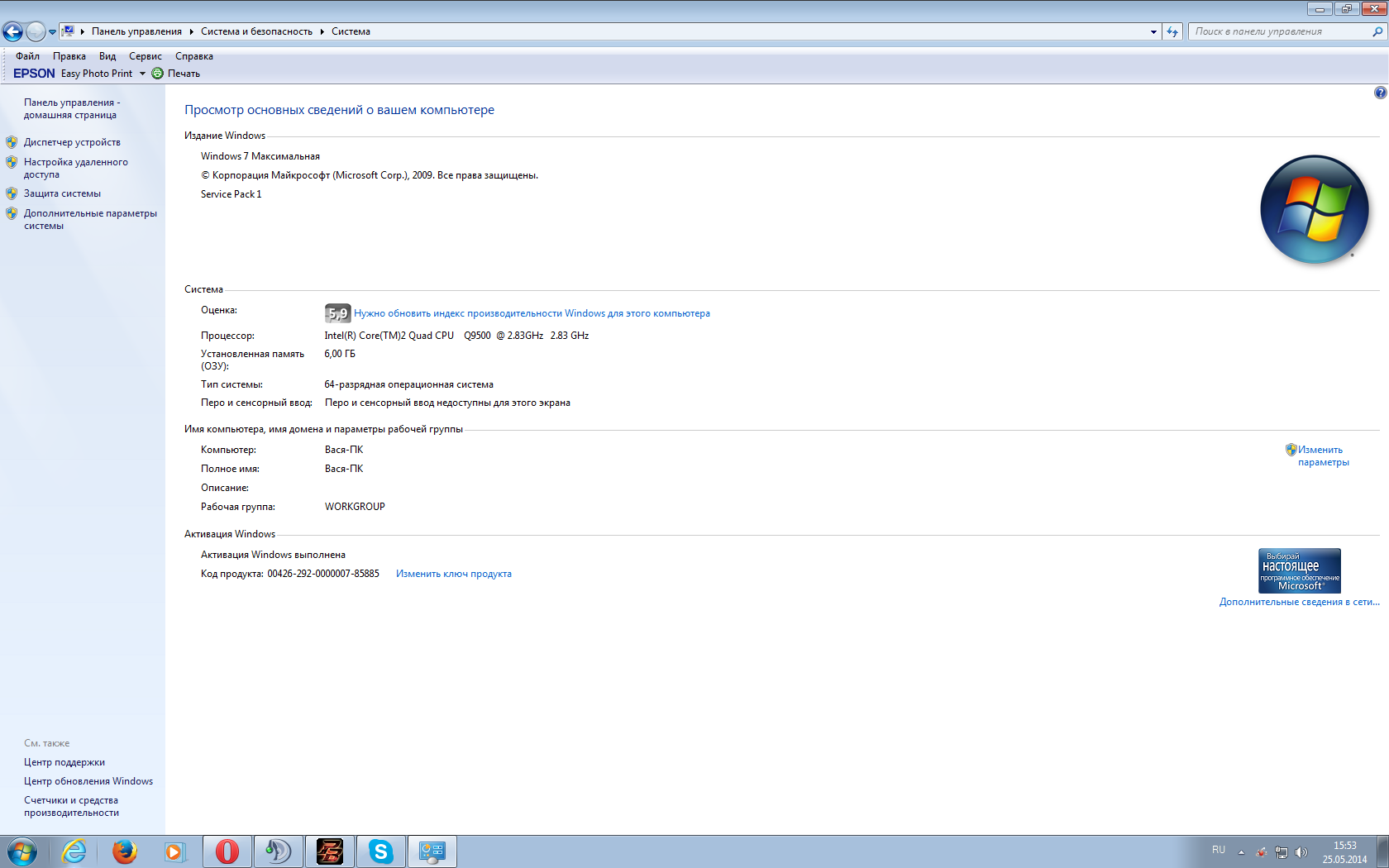This screenshot has height=868, width=1389.
Task: Open Opera browser from taskbar
Action: pos(227,851)
